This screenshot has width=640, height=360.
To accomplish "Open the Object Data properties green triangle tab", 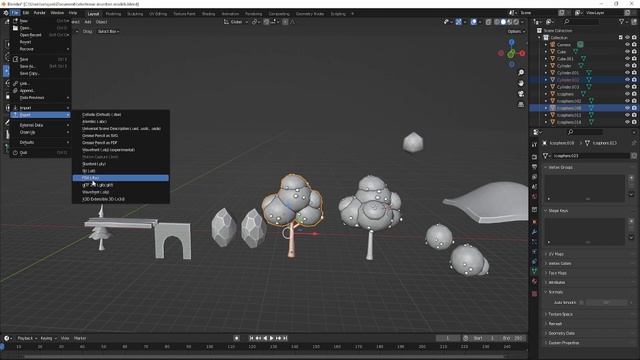I will [534, 271].
